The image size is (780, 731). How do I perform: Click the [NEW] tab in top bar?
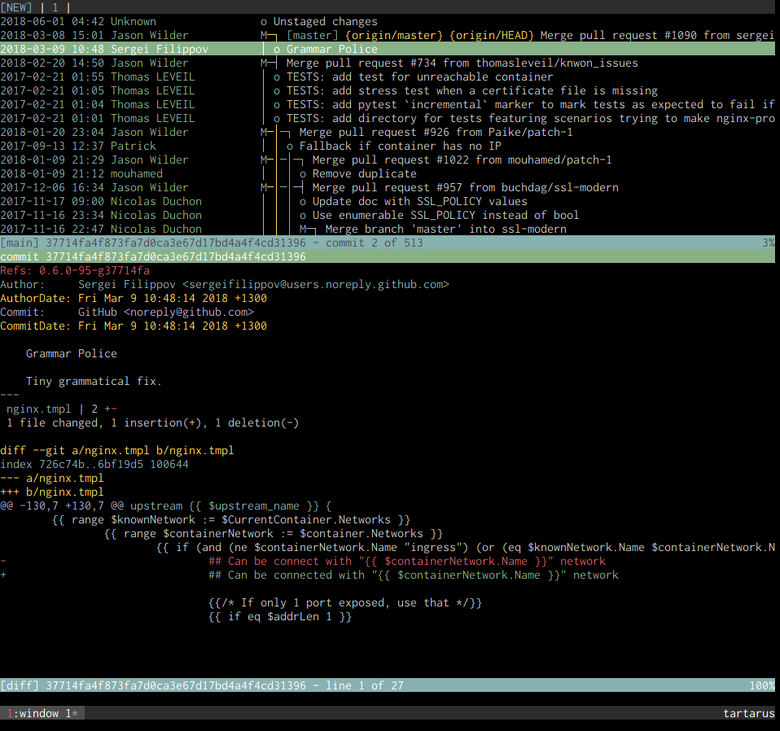tap(17, 7)
